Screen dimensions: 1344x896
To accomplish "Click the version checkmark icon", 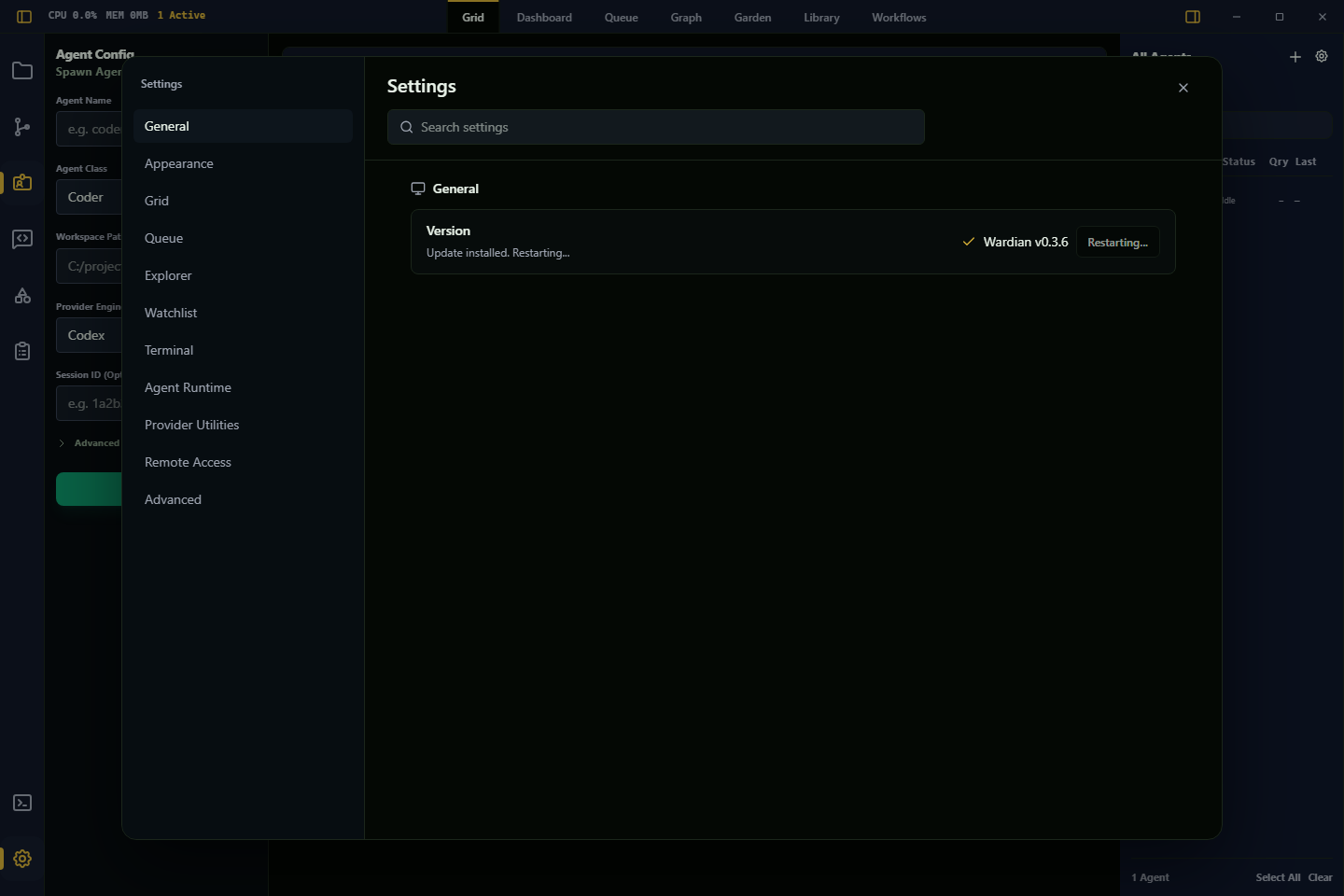I will tap(969, 242).
